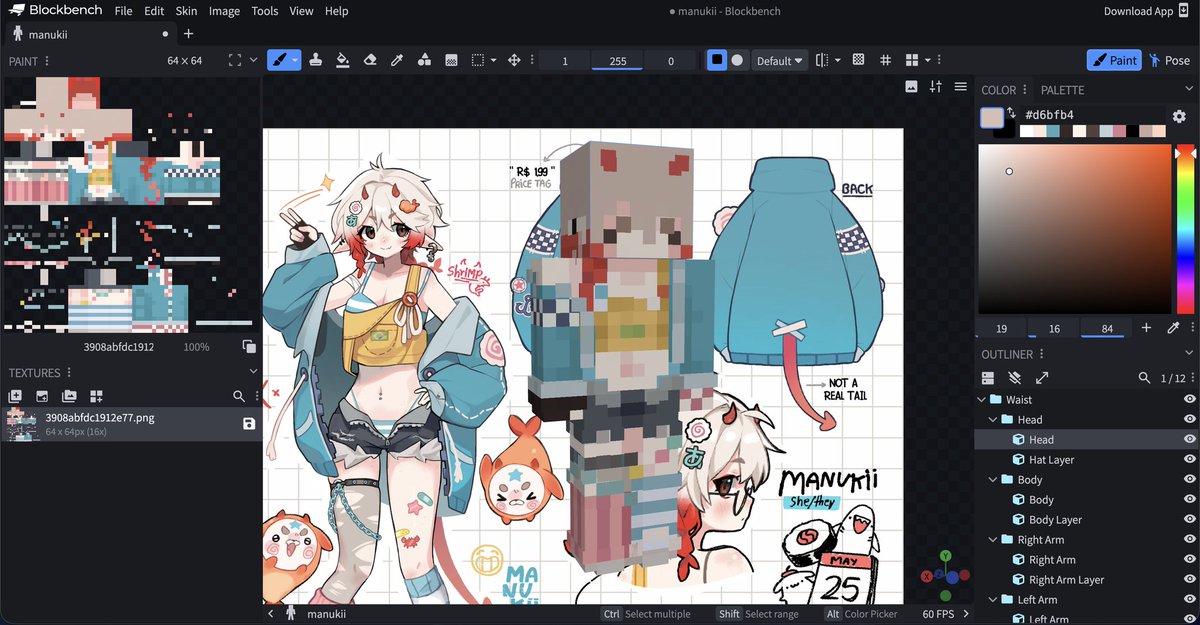
Task: Hide the Body Layer cube
Action: [1190, 519]
